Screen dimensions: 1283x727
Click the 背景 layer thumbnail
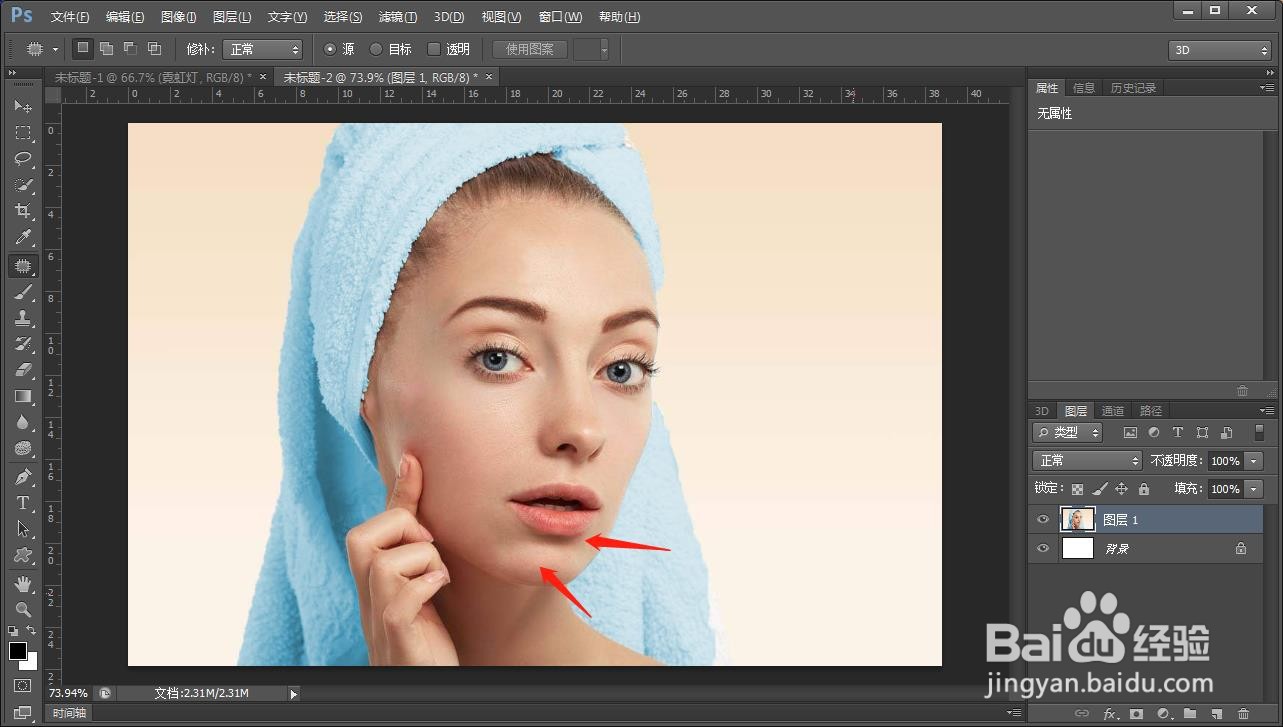[1078, 548]
